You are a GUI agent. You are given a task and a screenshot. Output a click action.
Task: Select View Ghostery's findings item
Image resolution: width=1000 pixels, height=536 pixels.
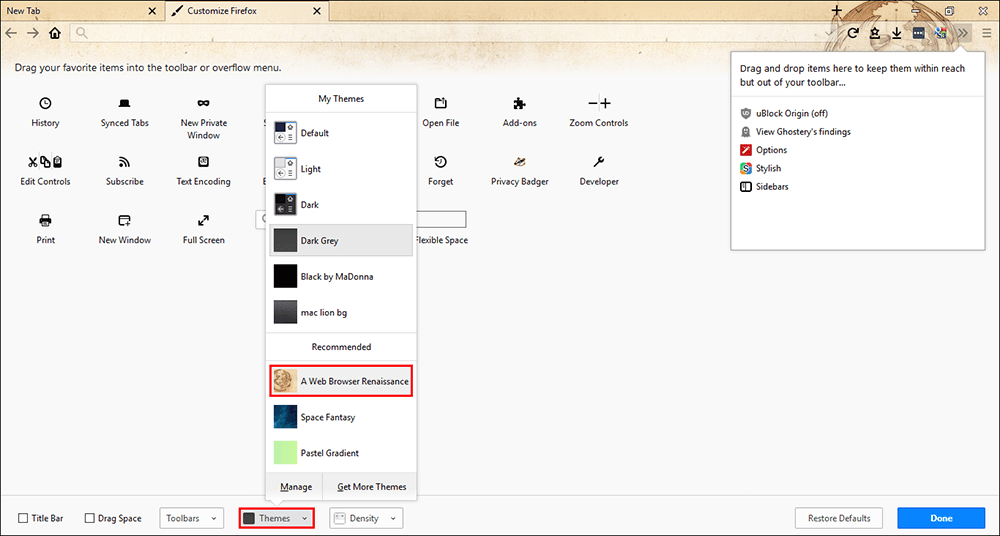tap(795, 131)
